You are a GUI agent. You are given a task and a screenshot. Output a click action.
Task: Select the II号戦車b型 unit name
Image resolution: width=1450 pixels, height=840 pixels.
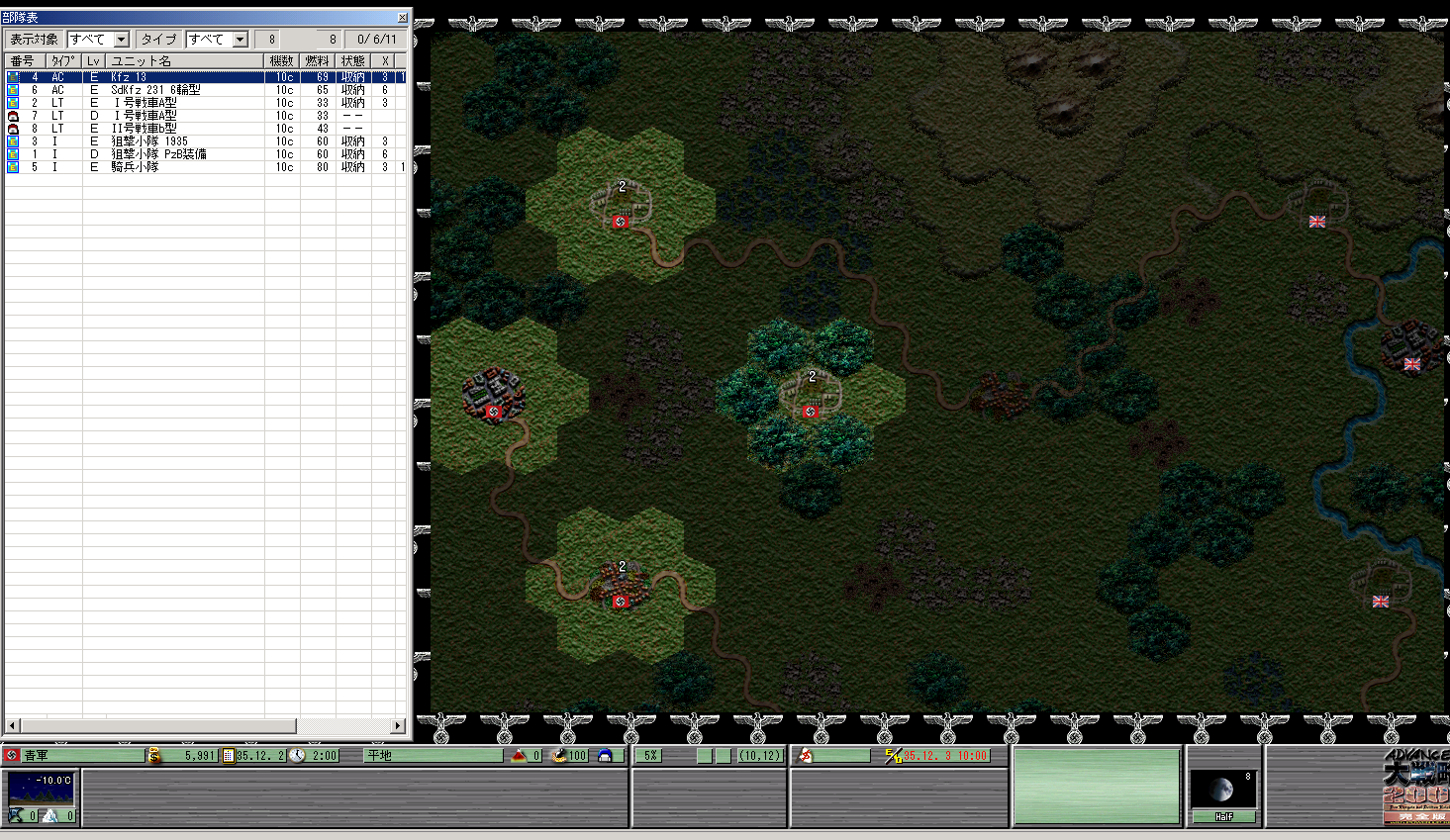click(145, 129)
